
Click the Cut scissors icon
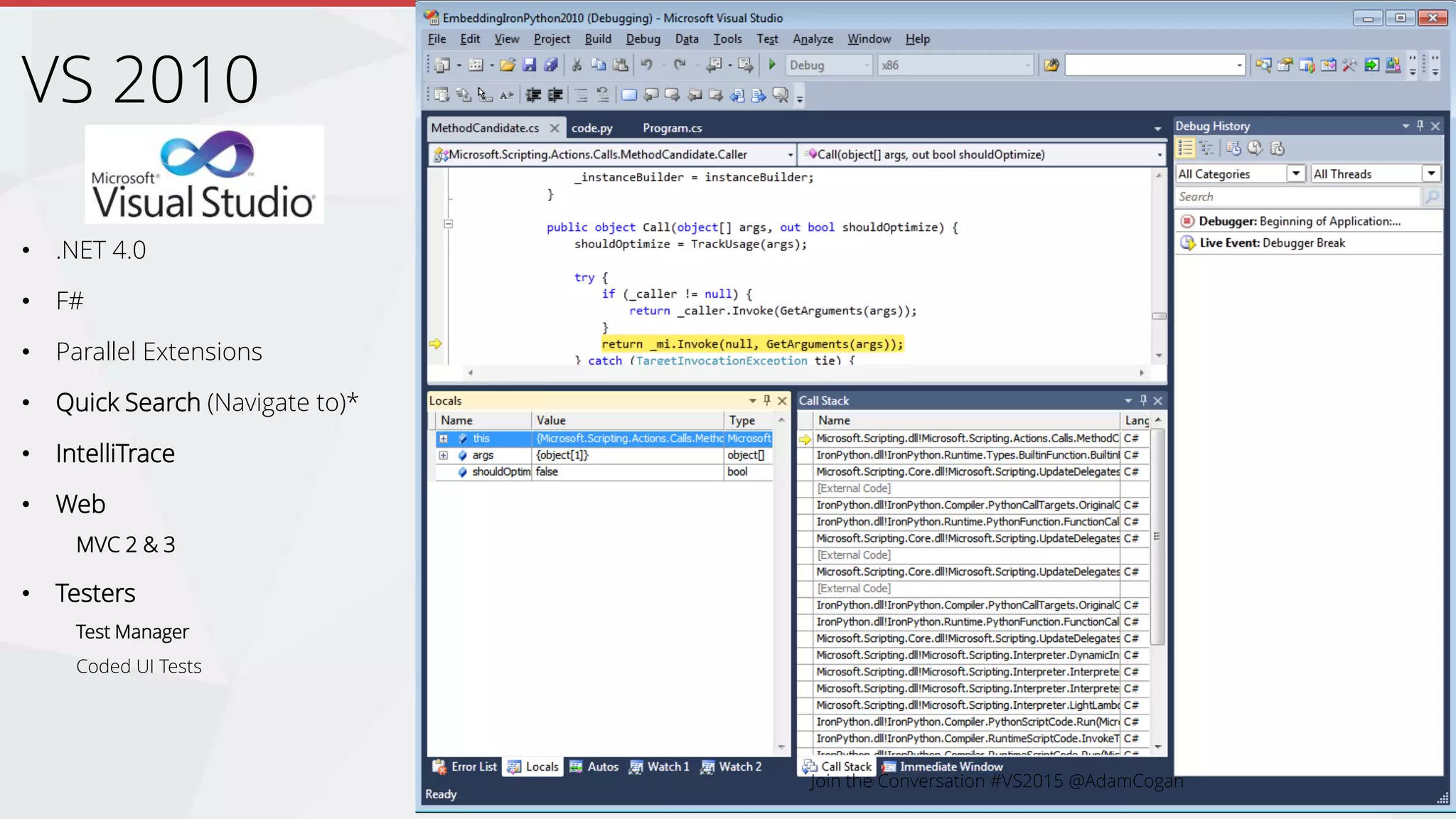[x=577, y=65]
